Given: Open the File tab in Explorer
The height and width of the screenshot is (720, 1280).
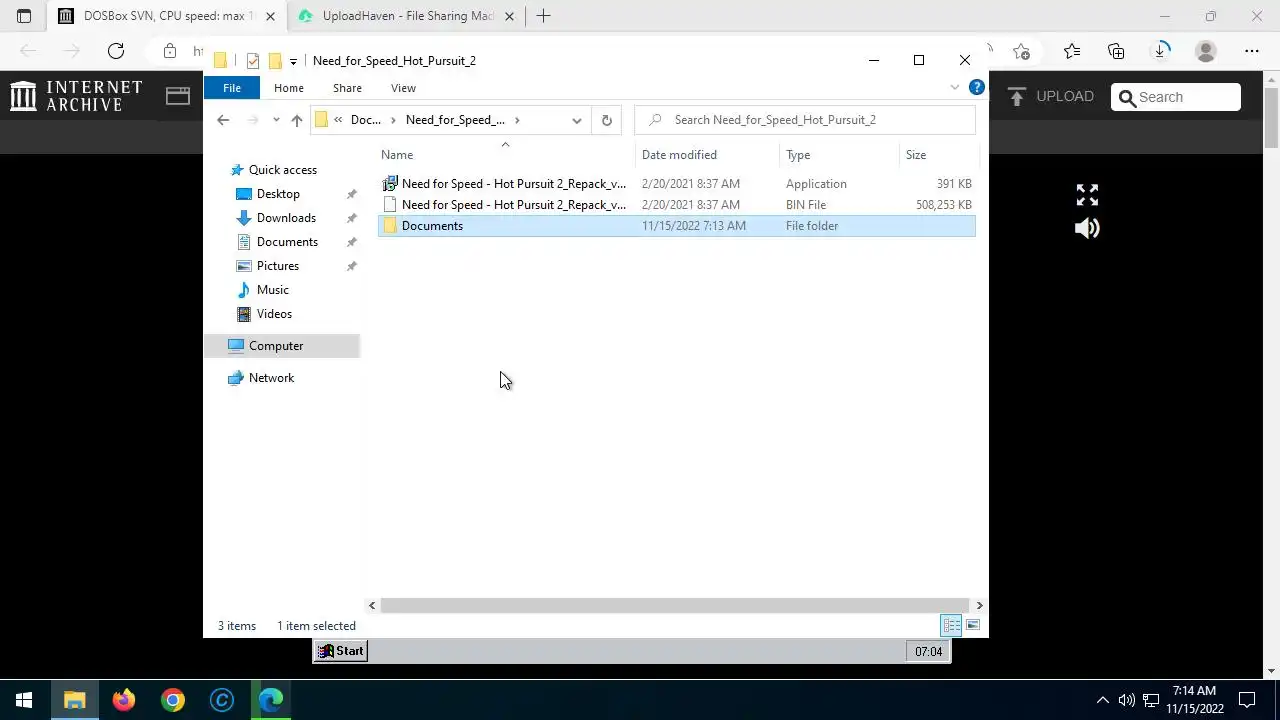Looking at the screenshot, I should click(x=231, y=88).
